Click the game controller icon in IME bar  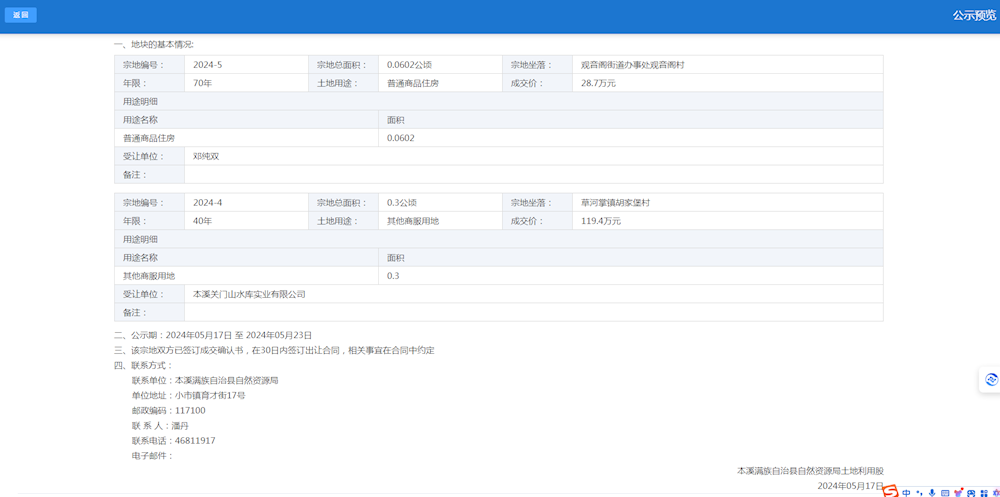pyautogui.click(x=971, y=493)
